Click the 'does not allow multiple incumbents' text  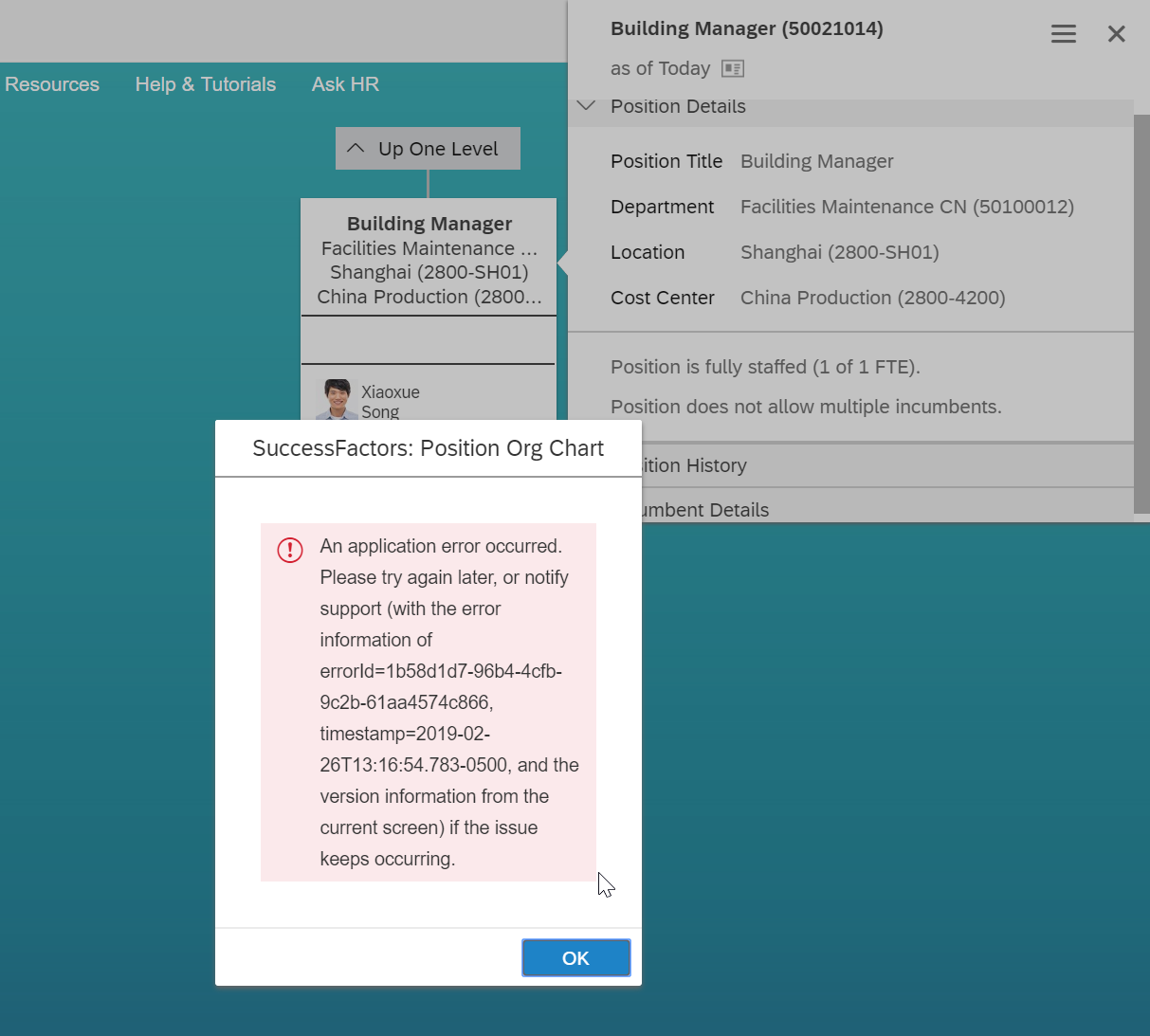pyautogui.click(x=806, y=407)
